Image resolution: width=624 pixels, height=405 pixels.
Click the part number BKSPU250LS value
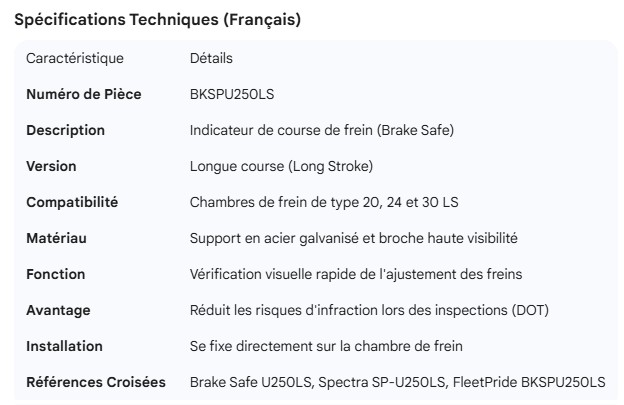point(232,94)
